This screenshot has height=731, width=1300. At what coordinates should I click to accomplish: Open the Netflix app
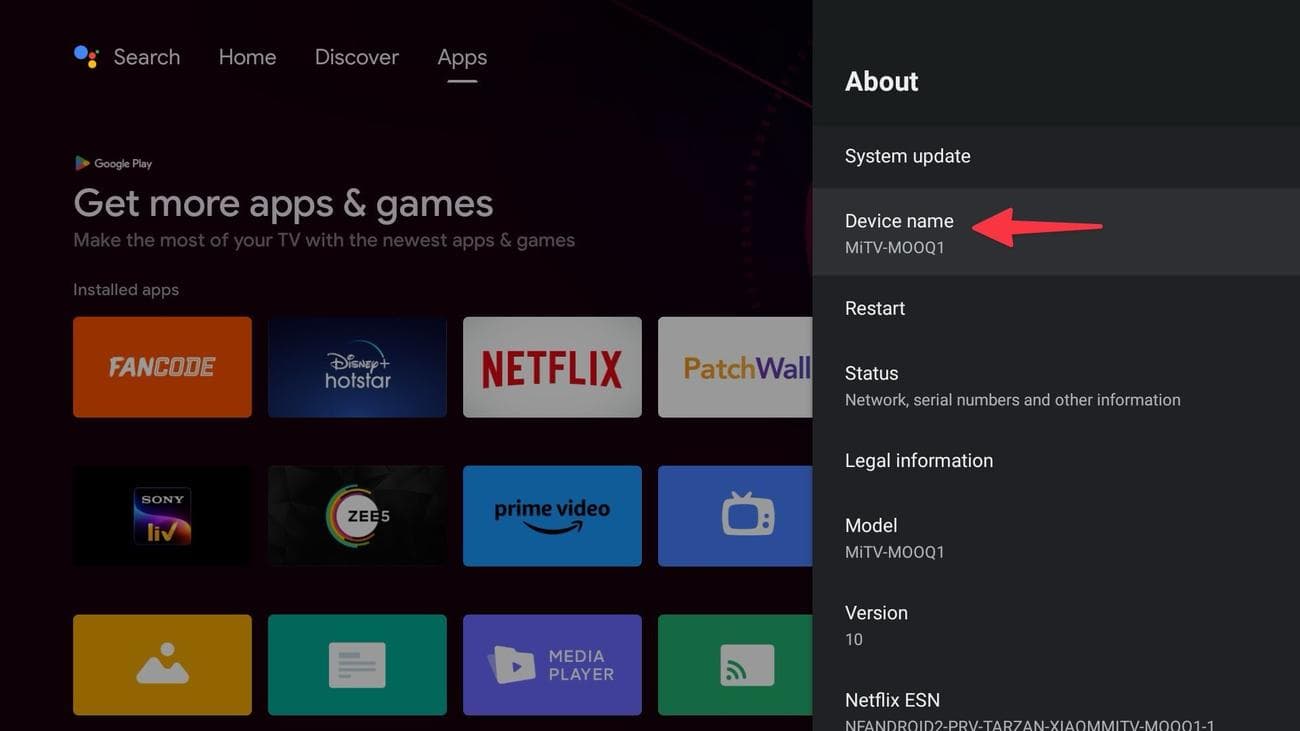551,366
